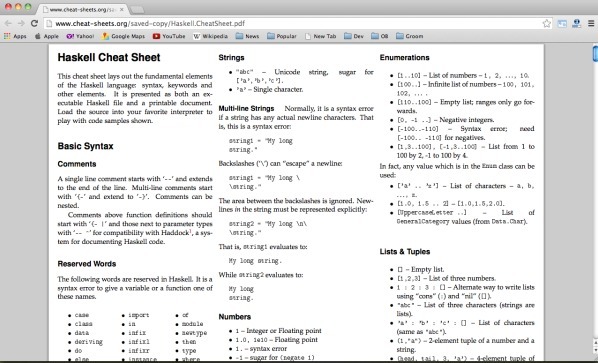
Task: Expand the Popular bookmarks folder
Action: (x=282, y=36)
